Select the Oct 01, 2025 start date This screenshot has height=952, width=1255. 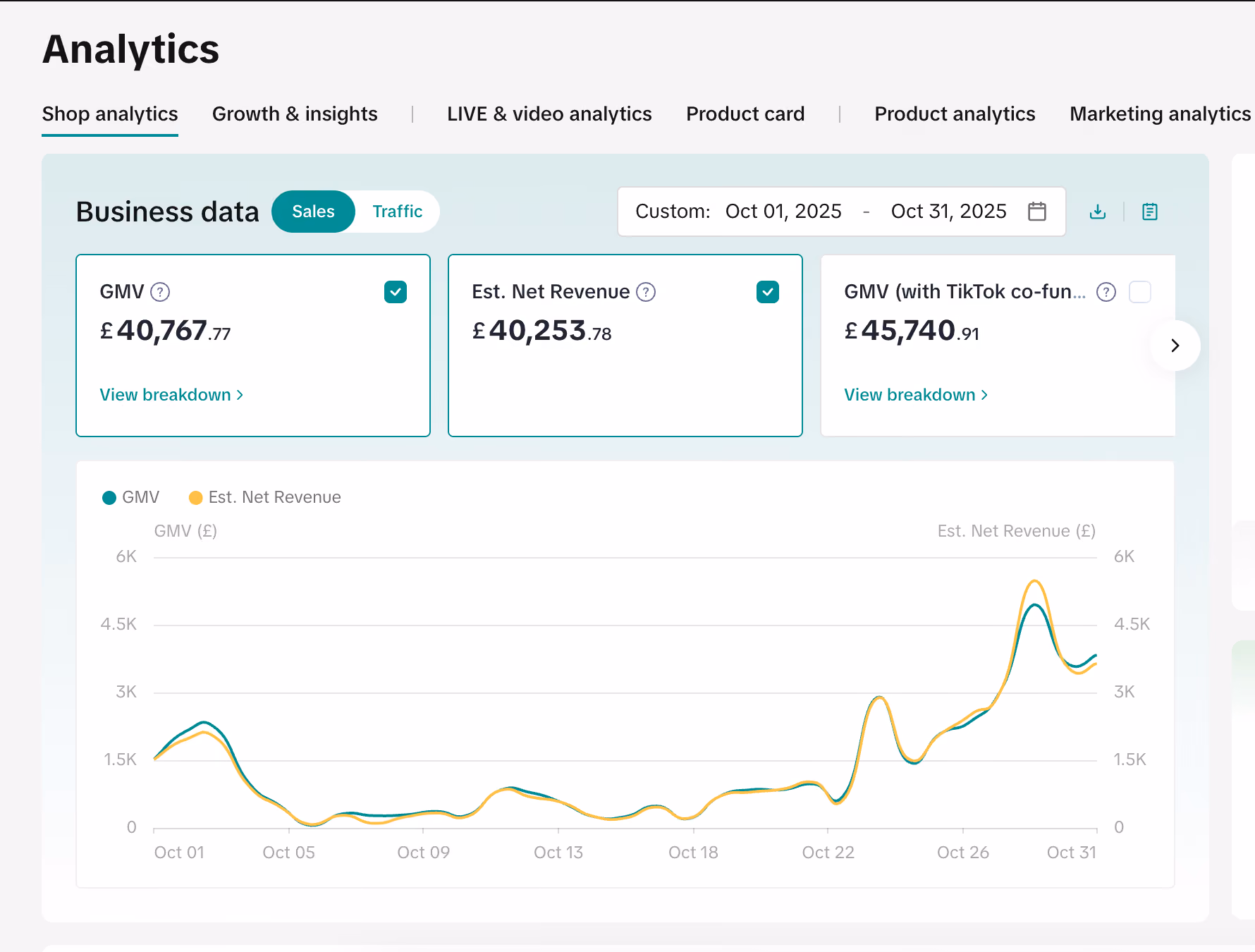coord(783,212)
